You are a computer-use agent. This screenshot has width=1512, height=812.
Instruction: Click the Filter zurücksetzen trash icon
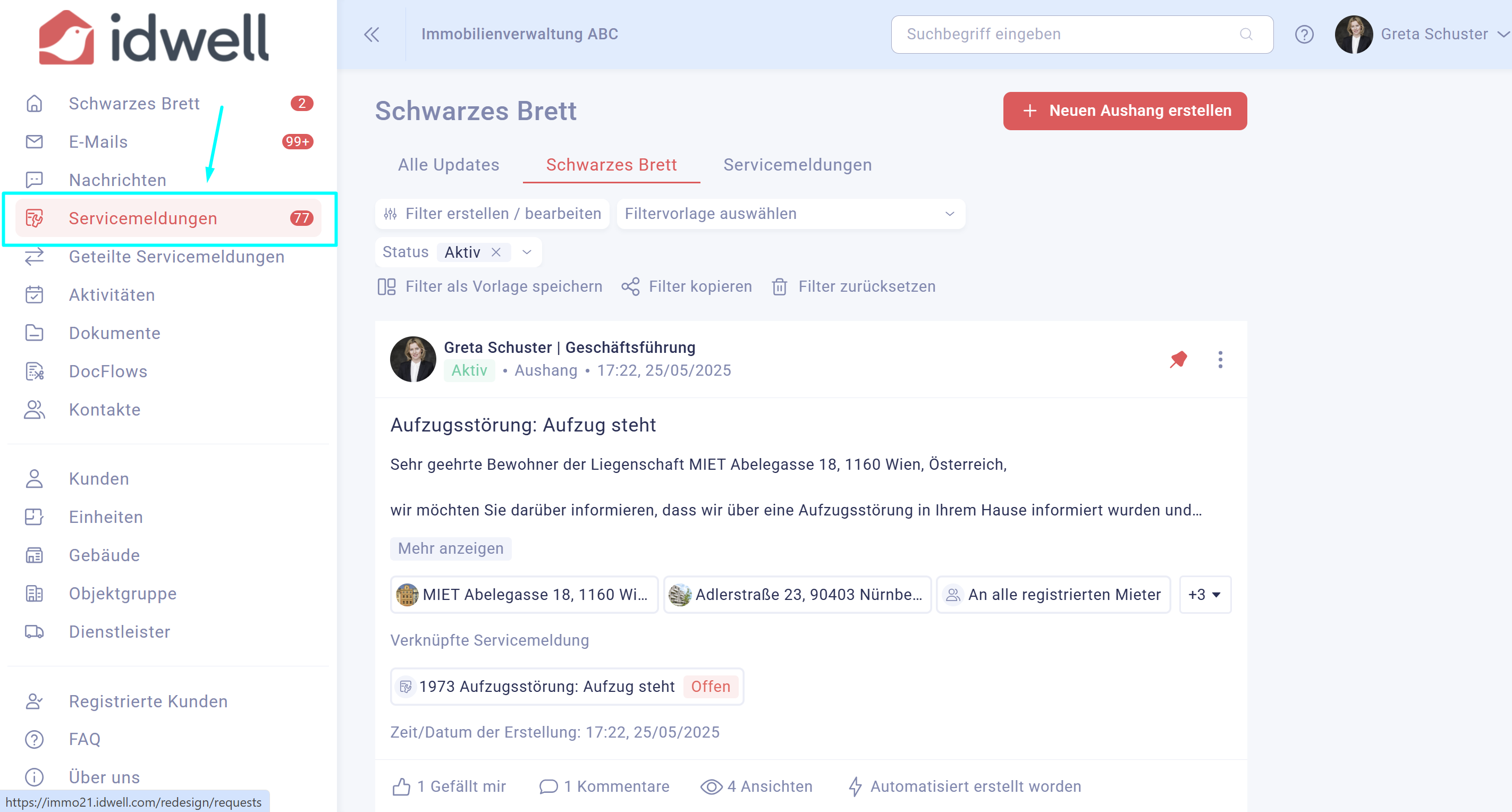780,286
